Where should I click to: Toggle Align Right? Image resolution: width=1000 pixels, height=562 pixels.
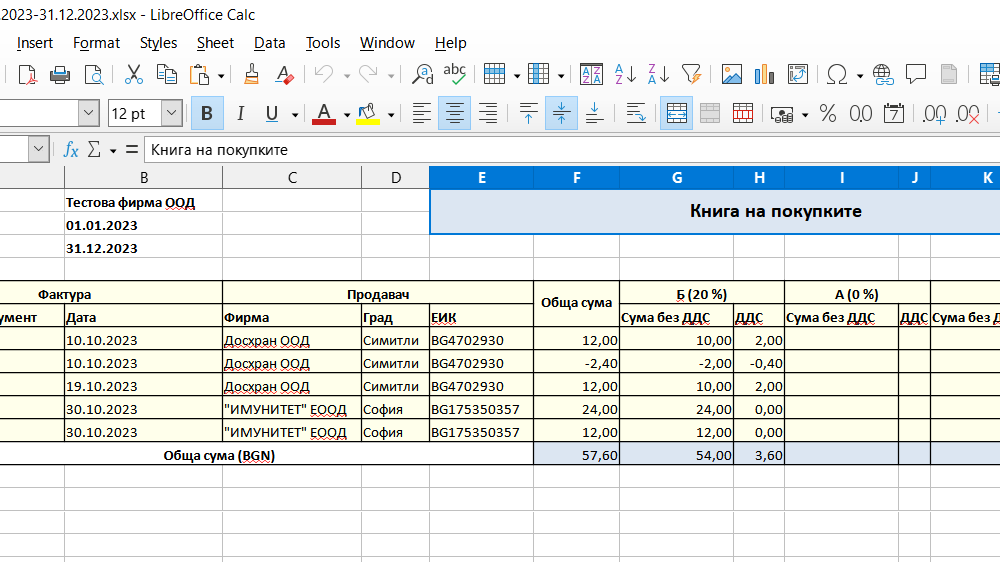pos(488,114)
